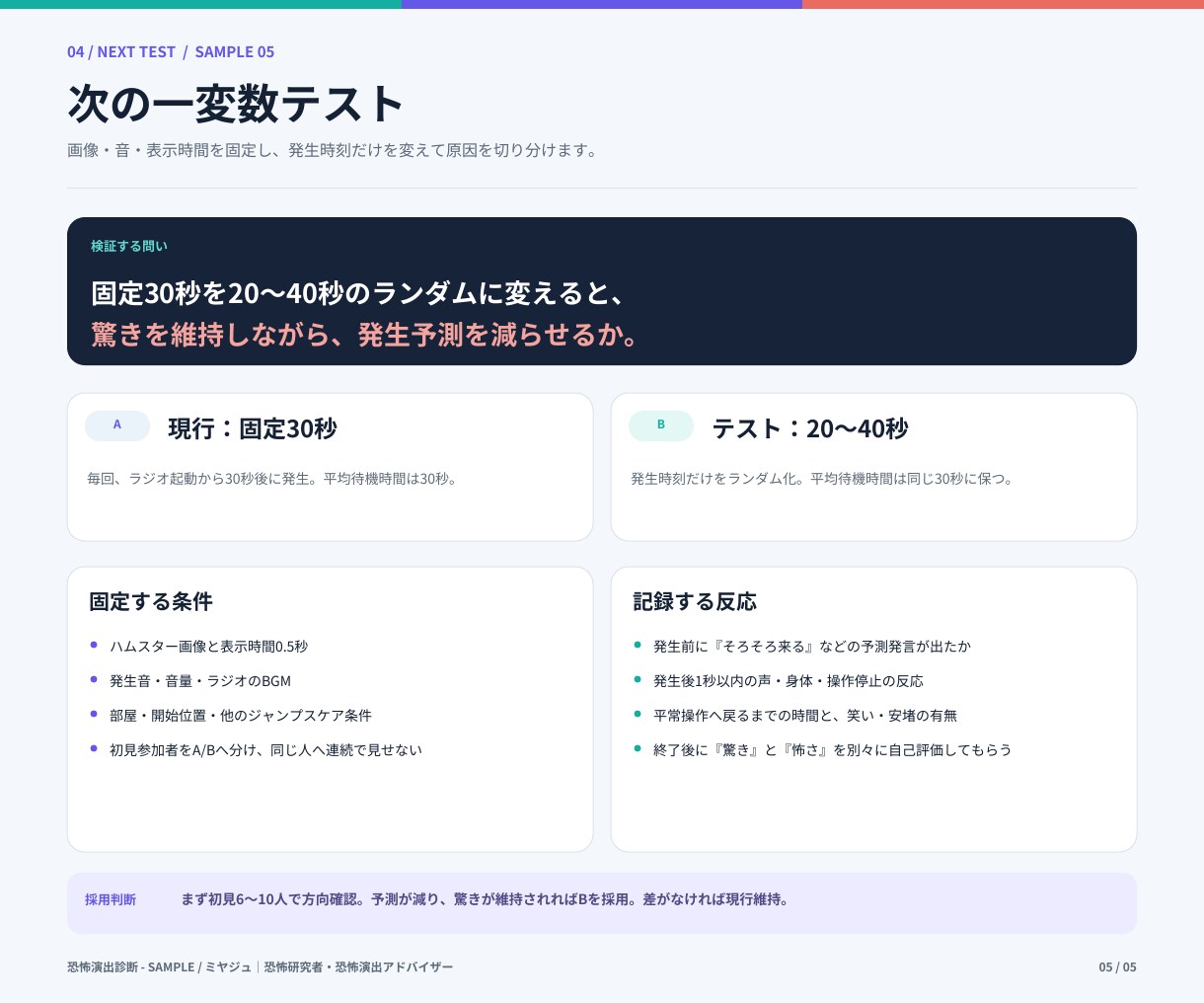This screenshot has height=1003, width=1204.
Task: Click the description '毎回、ラジオ起動から30秒後に発生。'
Action: [203, 479]
